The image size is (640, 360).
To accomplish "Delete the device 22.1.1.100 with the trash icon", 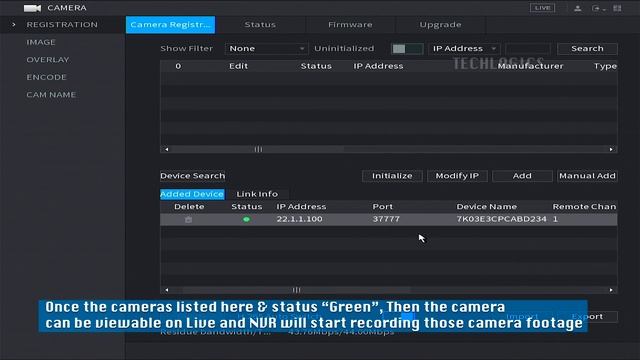I will point(188,220).
